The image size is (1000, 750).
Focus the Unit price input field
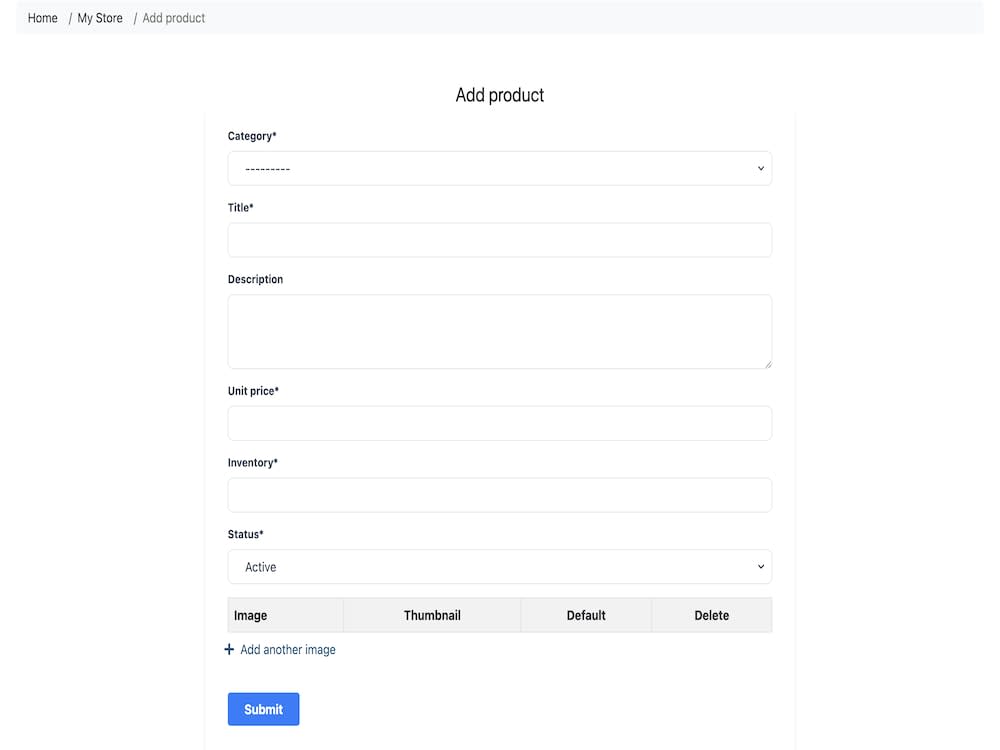coord(500,423)
